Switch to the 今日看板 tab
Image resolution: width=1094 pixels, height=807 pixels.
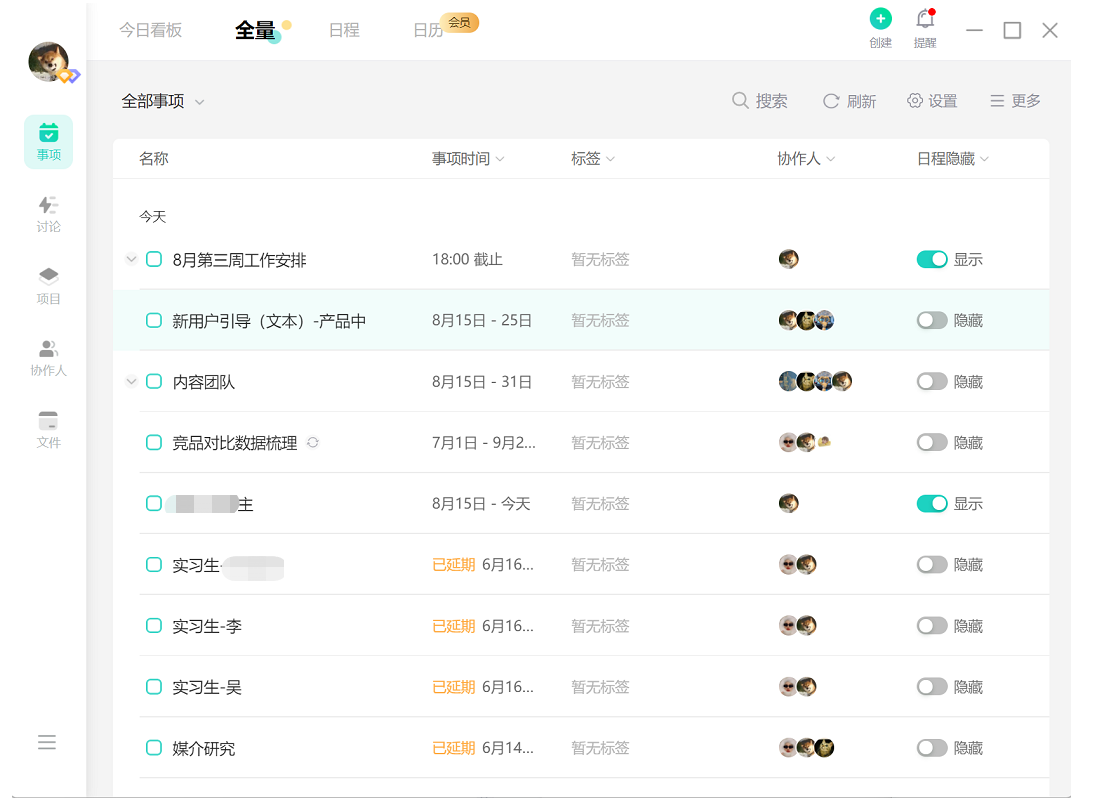click(151, 30)
